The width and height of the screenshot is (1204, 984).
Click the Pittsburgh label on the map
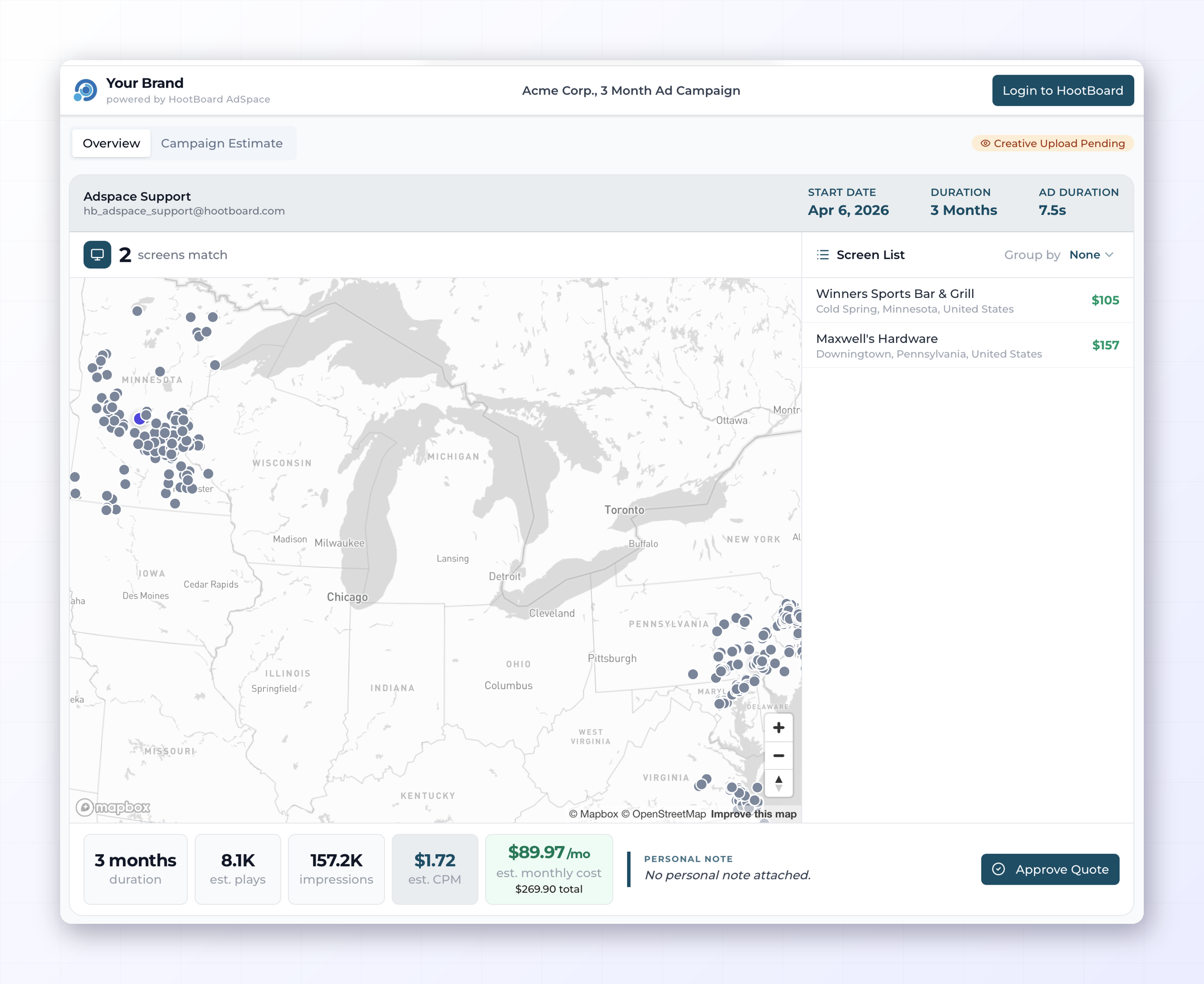(x=612, y=659)
